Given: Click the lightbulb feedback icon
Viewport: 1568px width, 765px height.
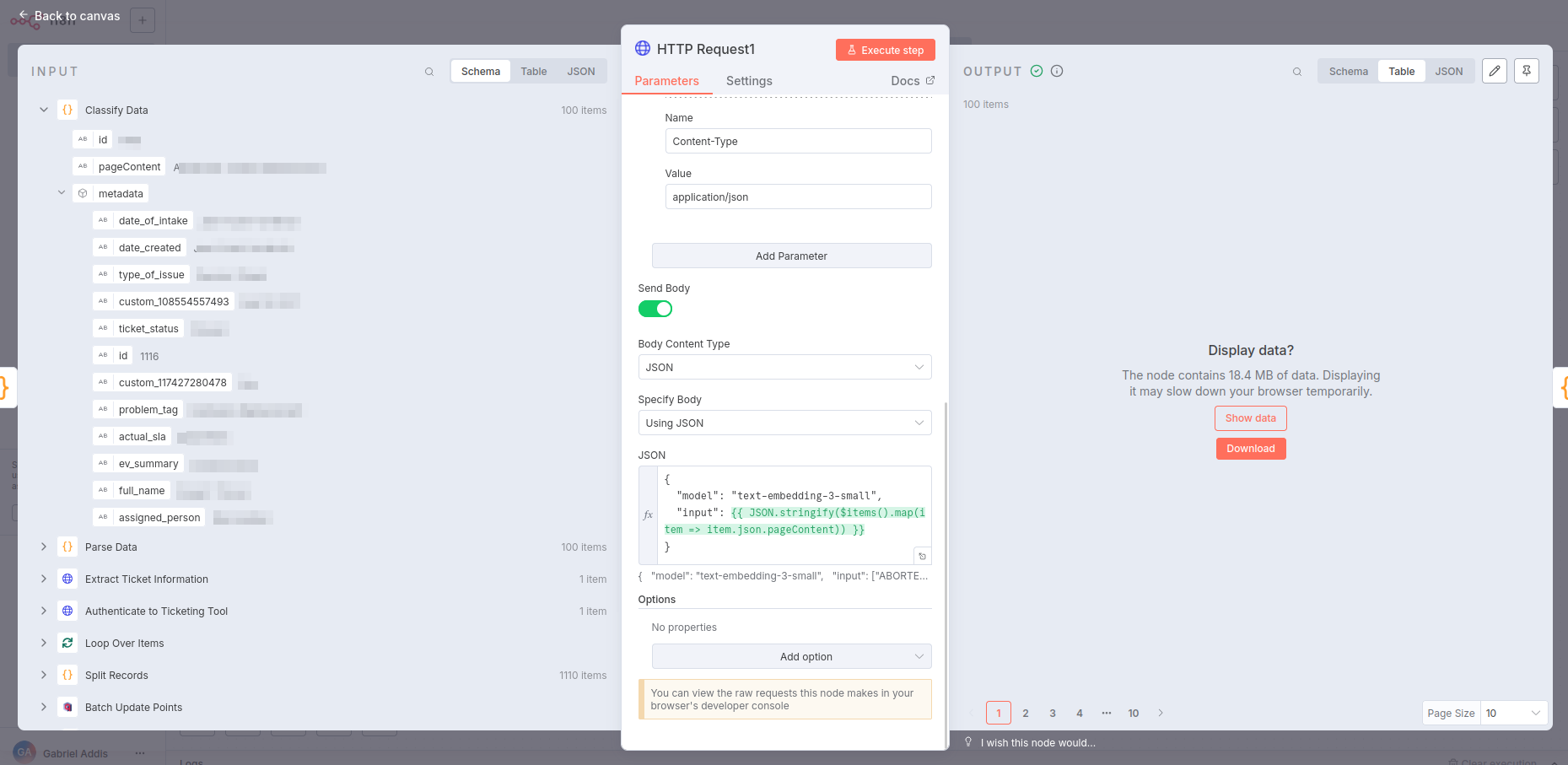Looking at the screenshot, I should click(x=968, y=742).
